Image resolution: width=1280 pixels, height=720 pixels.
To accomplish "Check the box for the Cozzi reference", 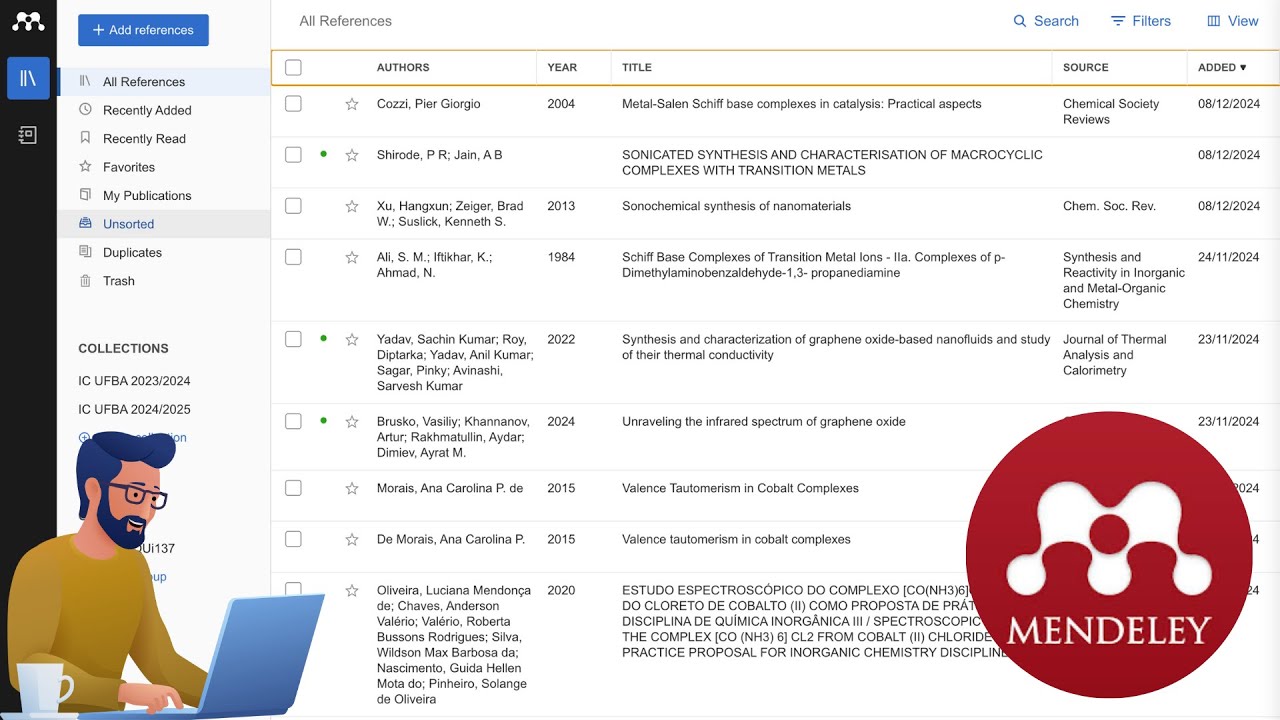I will click(293, 104).
